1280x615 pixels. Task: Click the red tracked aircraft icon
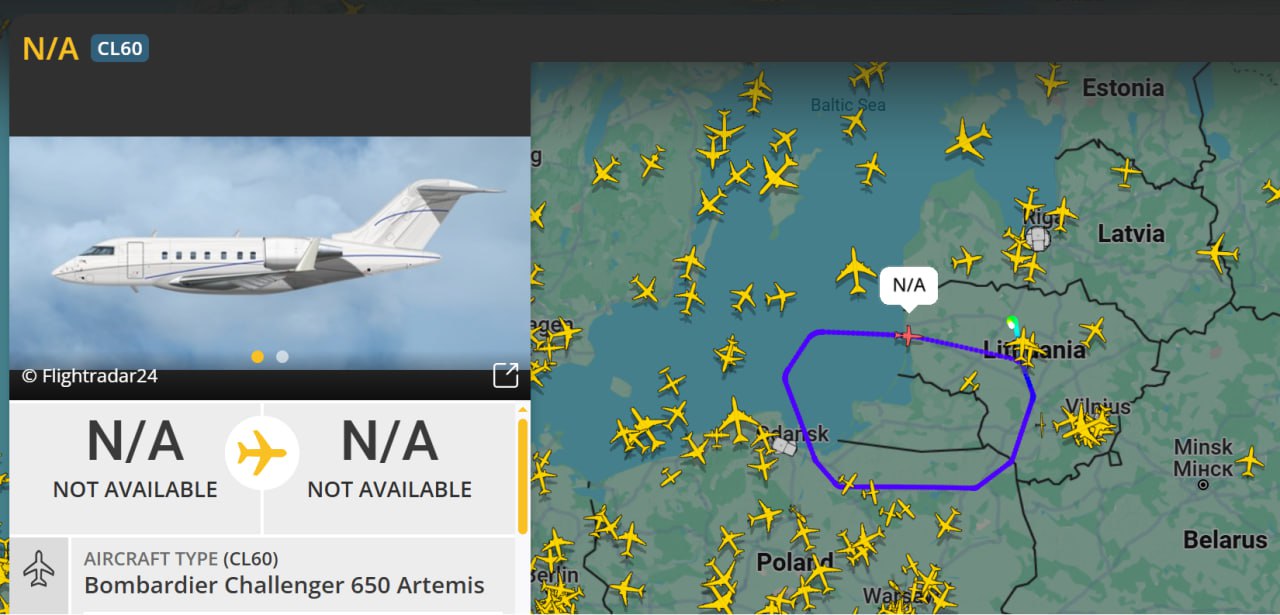point(908,335)
